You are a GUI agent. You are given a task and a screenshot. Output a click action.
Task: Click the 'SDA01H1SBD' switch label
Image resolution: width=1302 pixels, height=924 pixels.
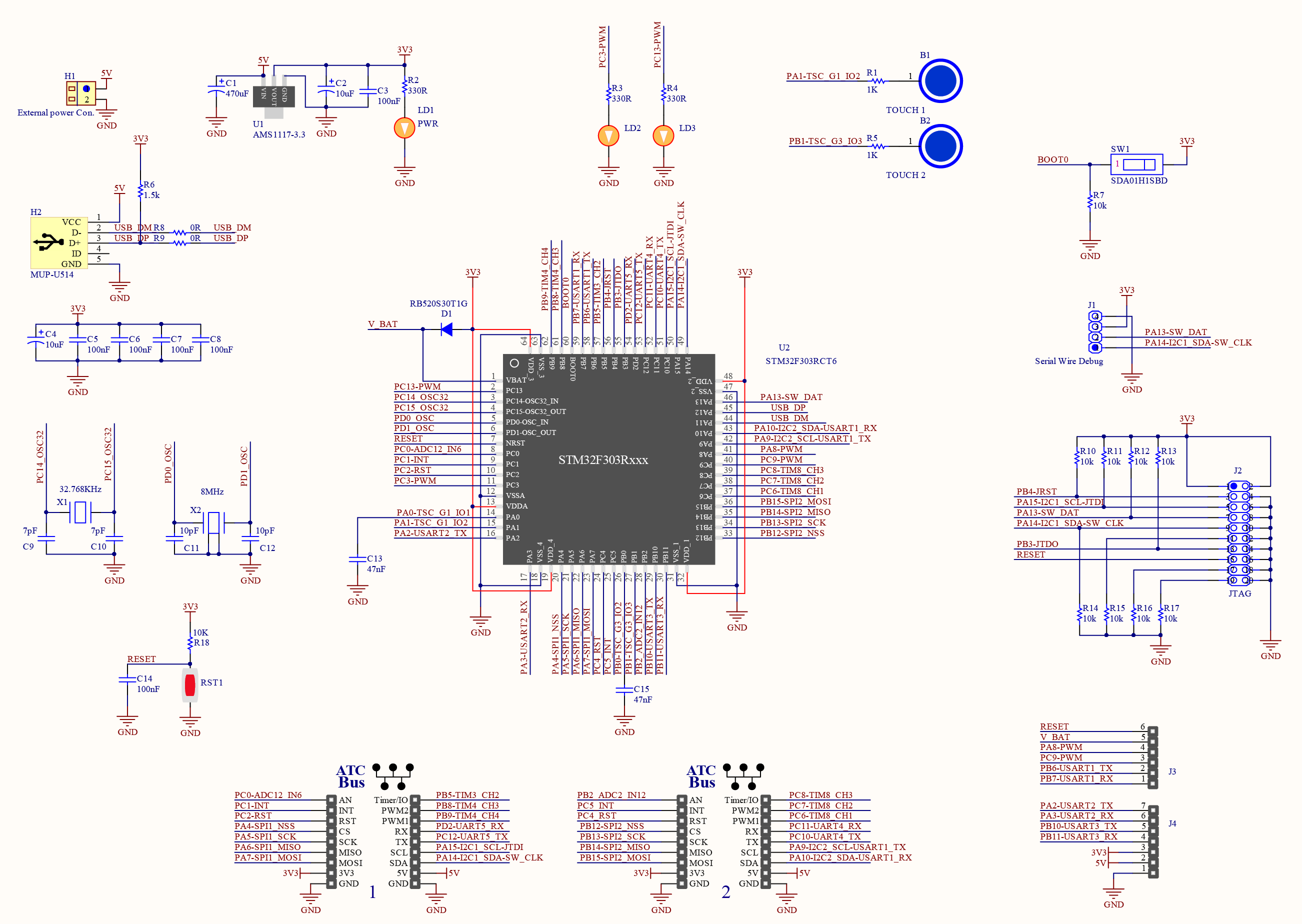click(1139, 181)
